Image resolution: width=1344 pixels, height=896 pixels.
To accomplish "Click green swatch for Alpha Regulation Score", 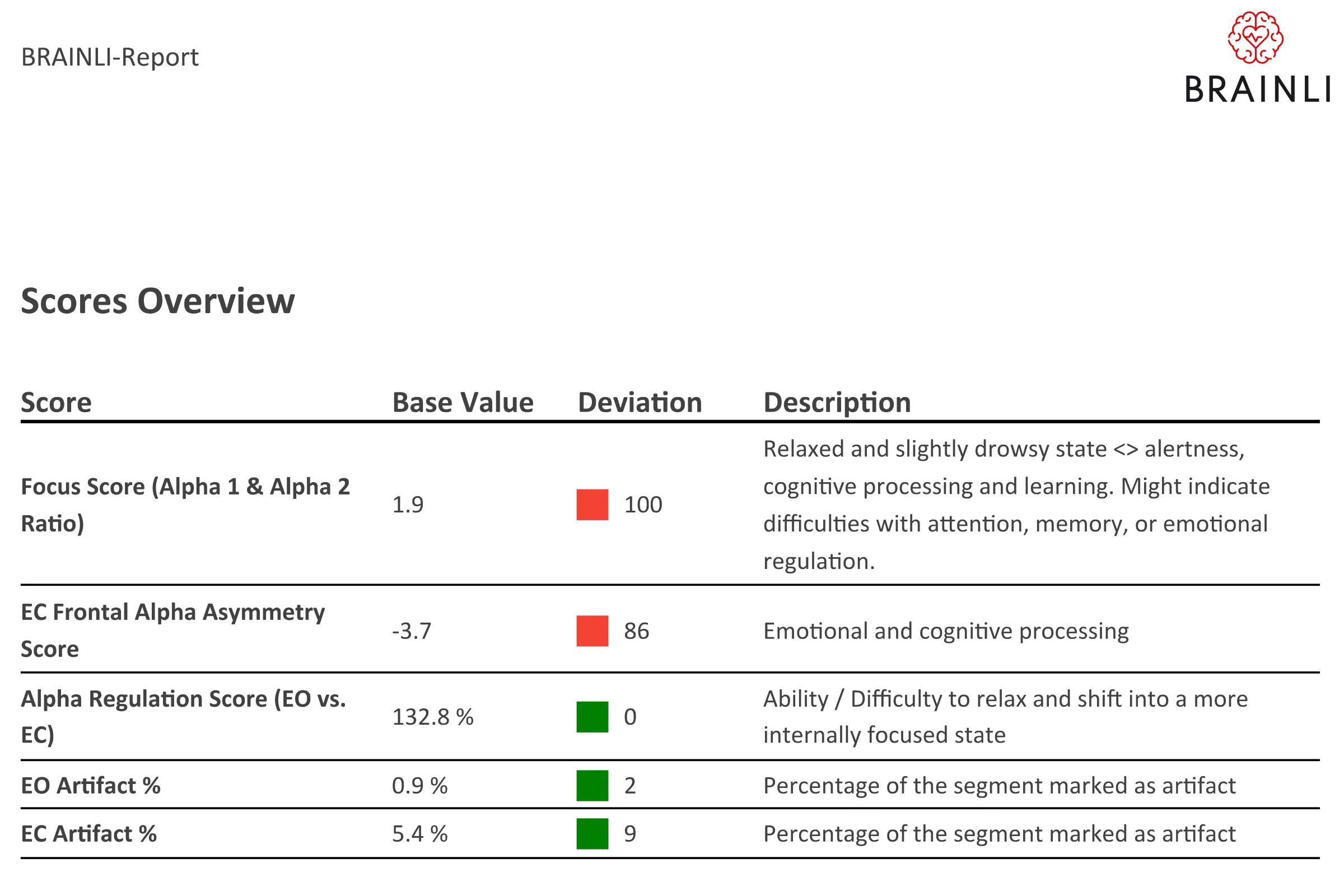I will pos(592,717).
